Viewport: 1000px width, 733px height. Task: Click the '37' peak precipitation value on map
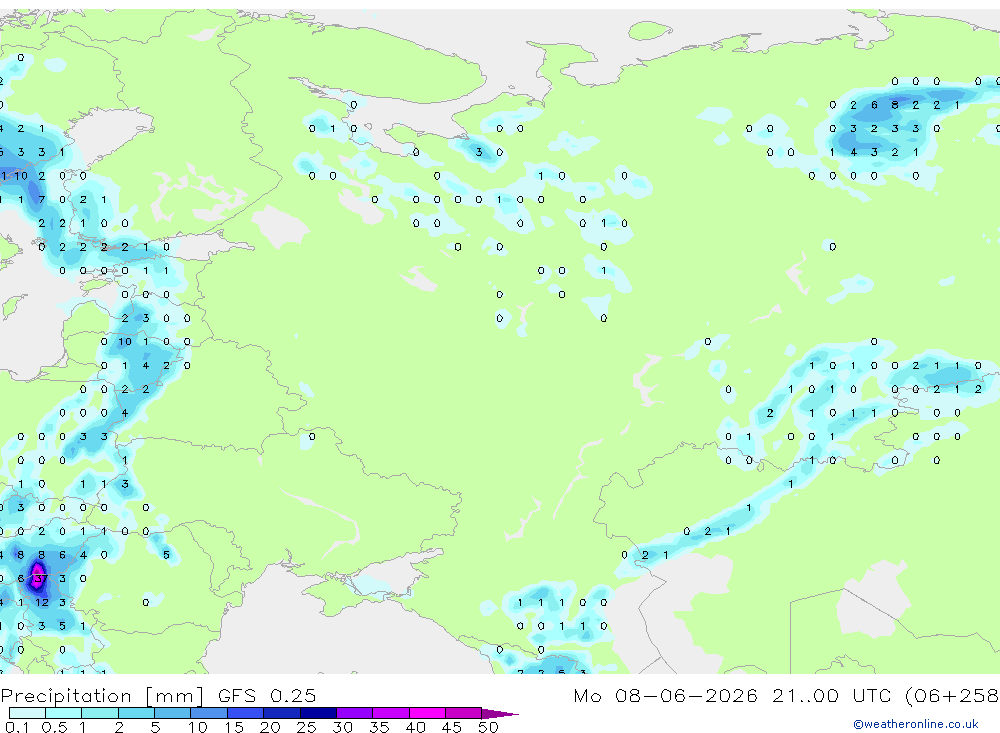[40, 579]
